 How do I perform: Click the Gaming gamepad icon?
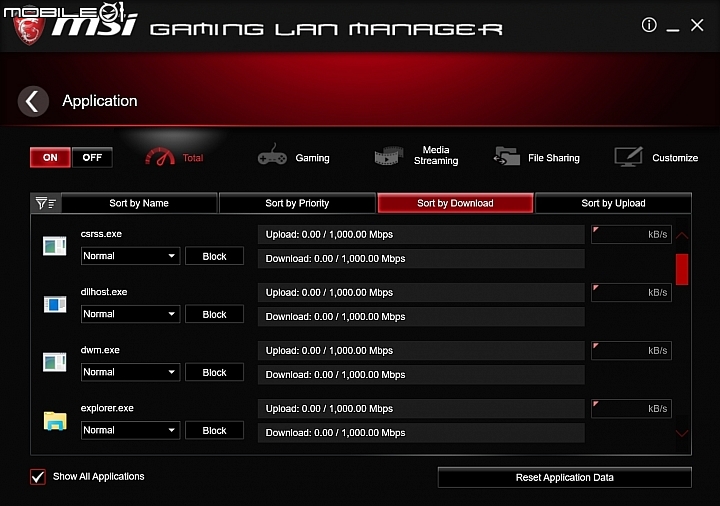coord(272,155)
